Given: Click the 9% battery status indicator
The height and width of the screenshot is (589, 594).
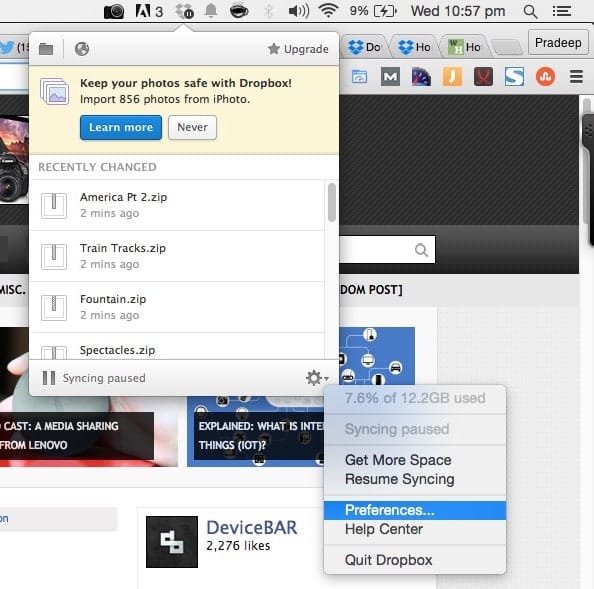Looking at the screenshot, I should coord(373,11).
